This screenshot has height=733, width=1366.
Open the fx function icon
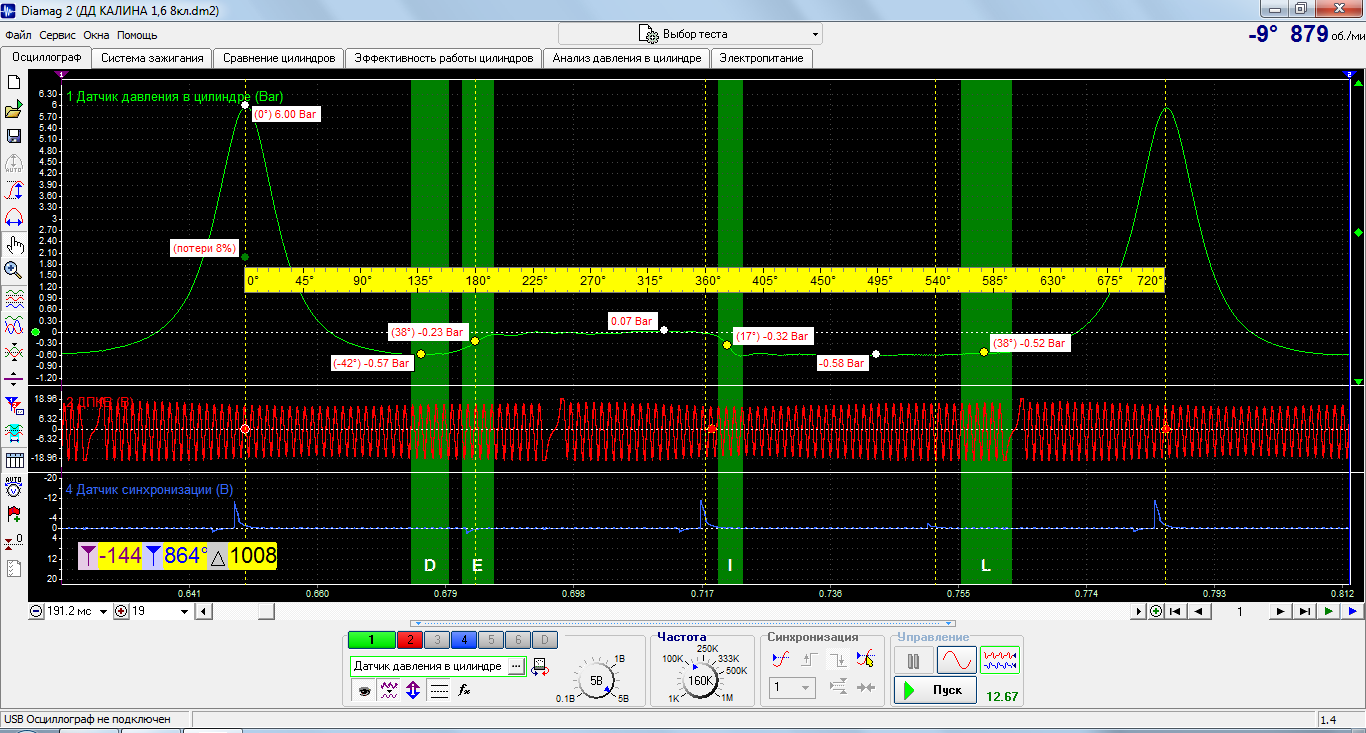click(x=464, y=690)
